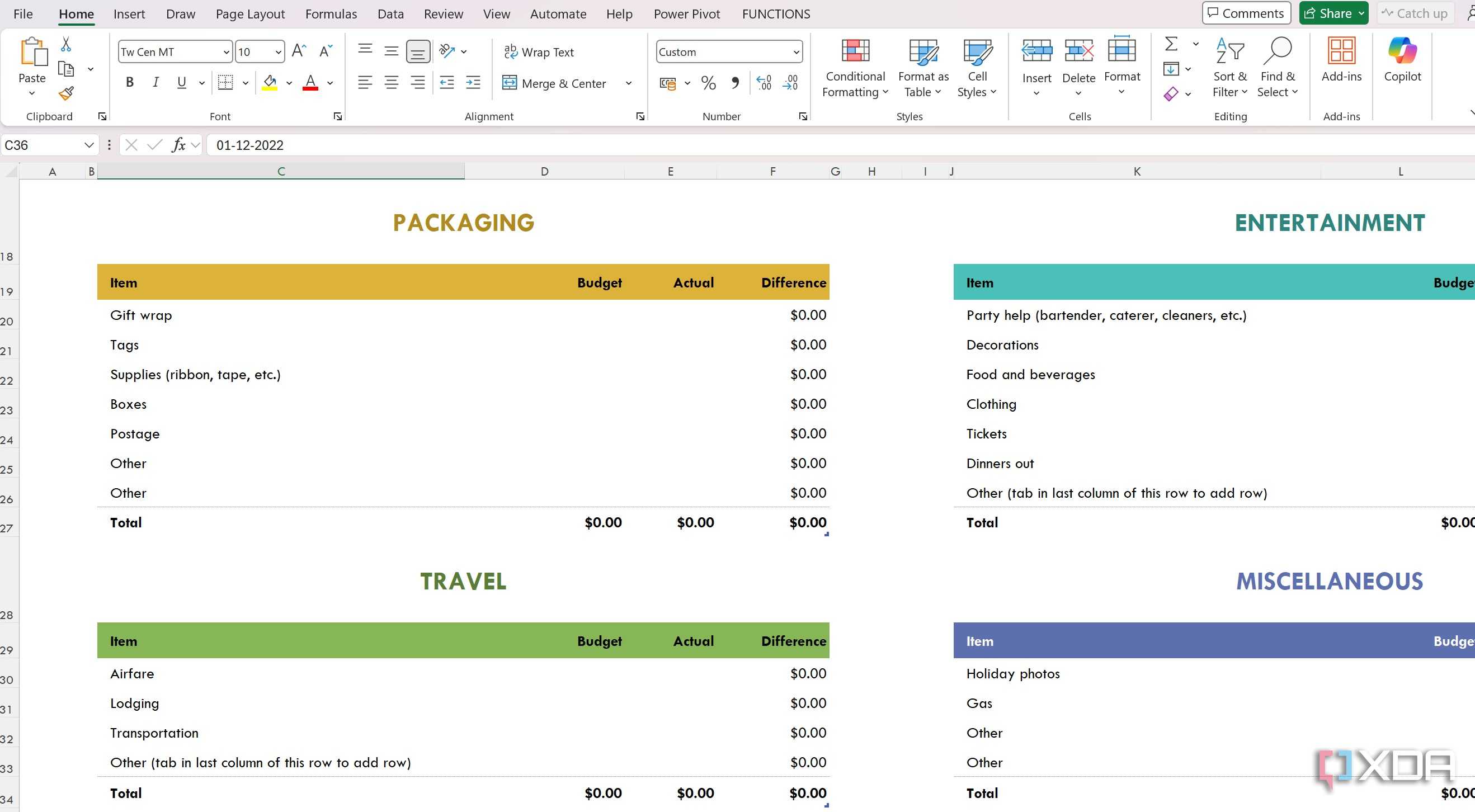Open the Formulas ribbon tab
Screen dimensions: 1475x812
click(331, 14)
